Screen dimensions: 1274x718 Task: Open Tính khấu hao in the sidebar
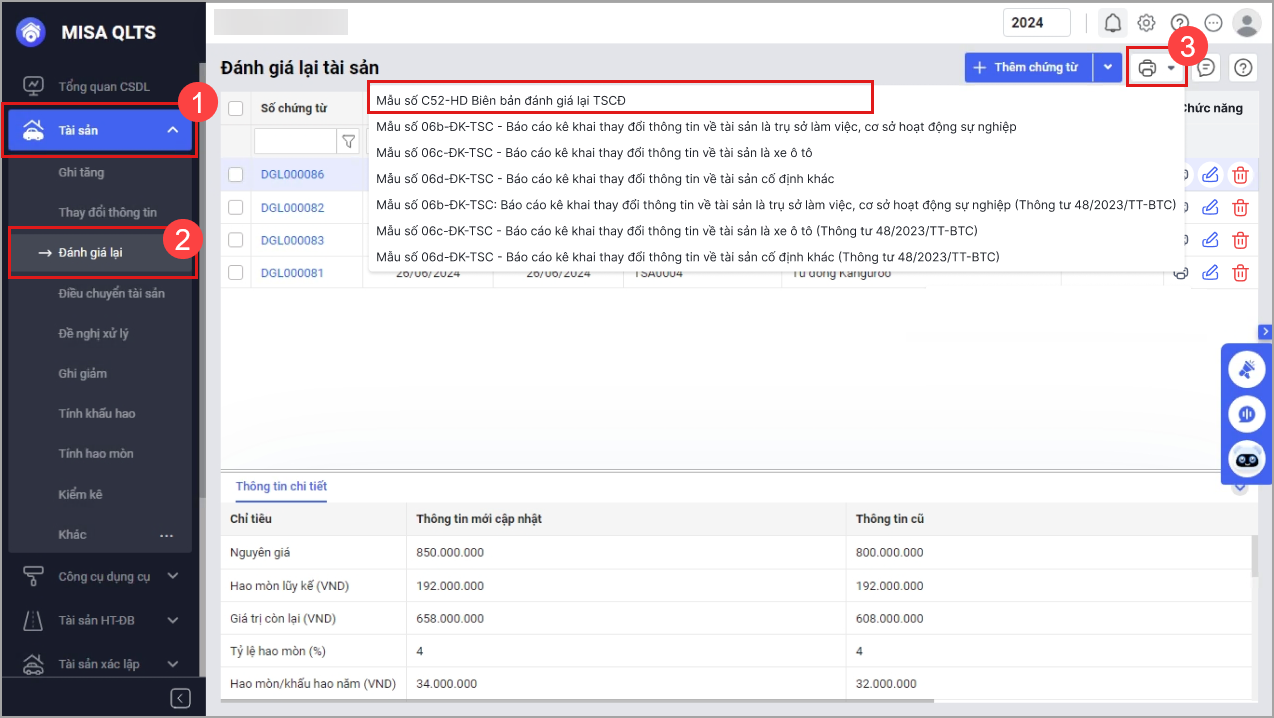(96, 414)
